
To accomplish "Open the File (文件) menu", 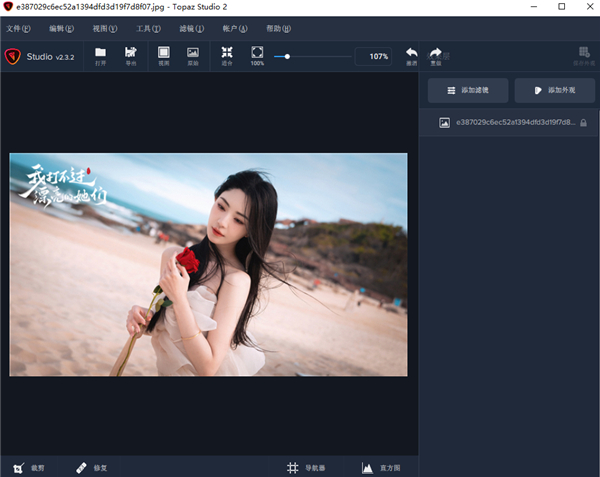I will pos(18,29).
